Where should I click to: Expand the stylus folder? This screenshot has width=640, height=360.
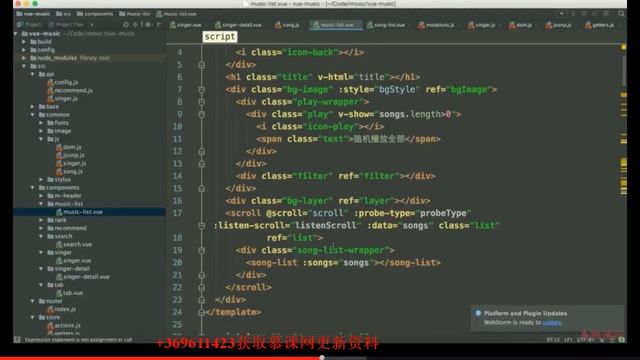(41, 180)
